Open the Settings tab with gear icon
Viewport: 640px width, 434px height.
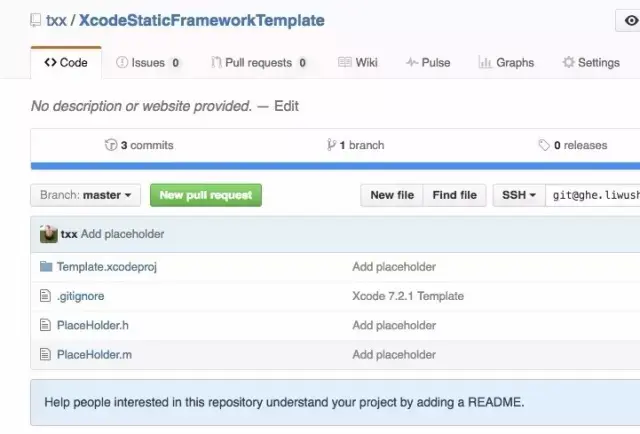point(591,62)
